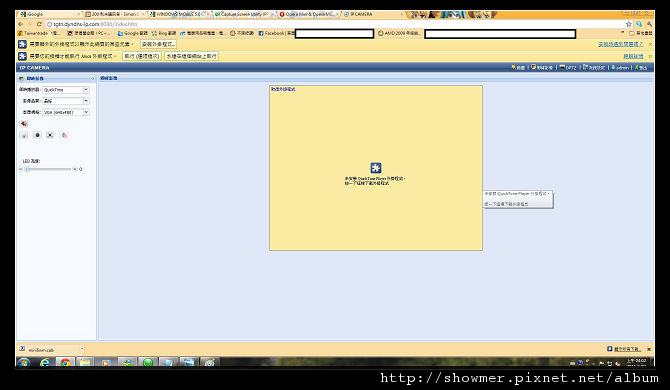Close the install-plugin infobar

pos(650,44)
